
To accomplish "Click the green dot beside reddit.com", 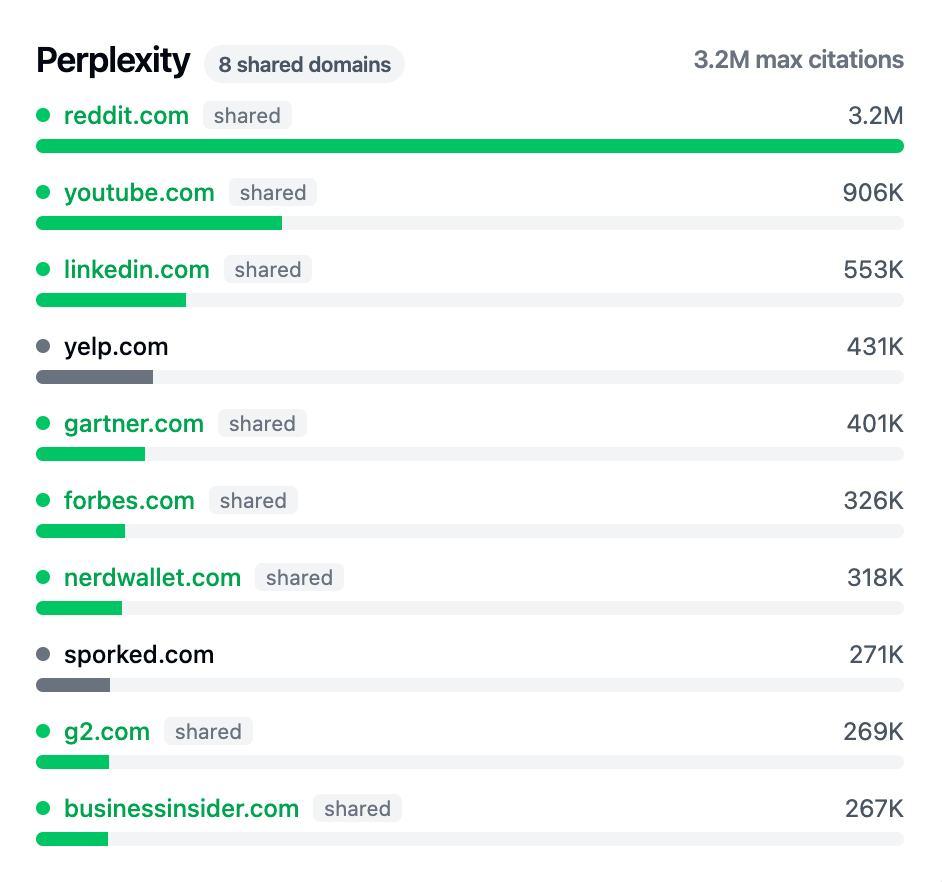I will 43,115.
